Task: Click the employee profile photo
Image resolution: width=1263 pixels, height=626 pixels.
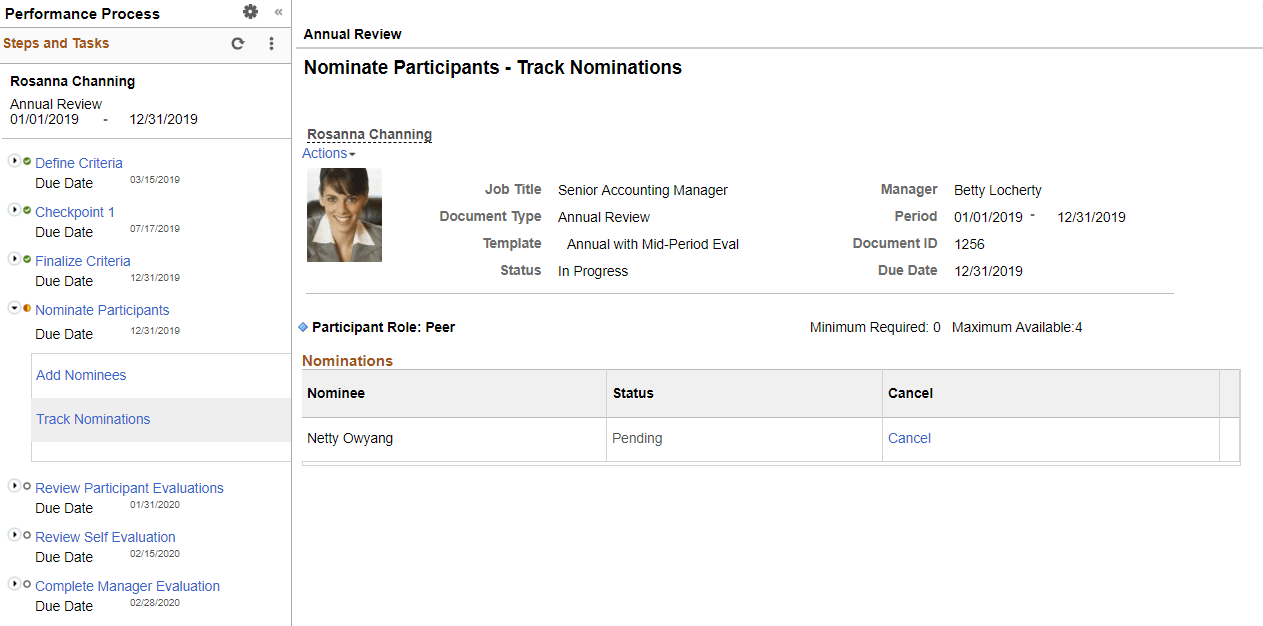Action: (x=344, y=214)
